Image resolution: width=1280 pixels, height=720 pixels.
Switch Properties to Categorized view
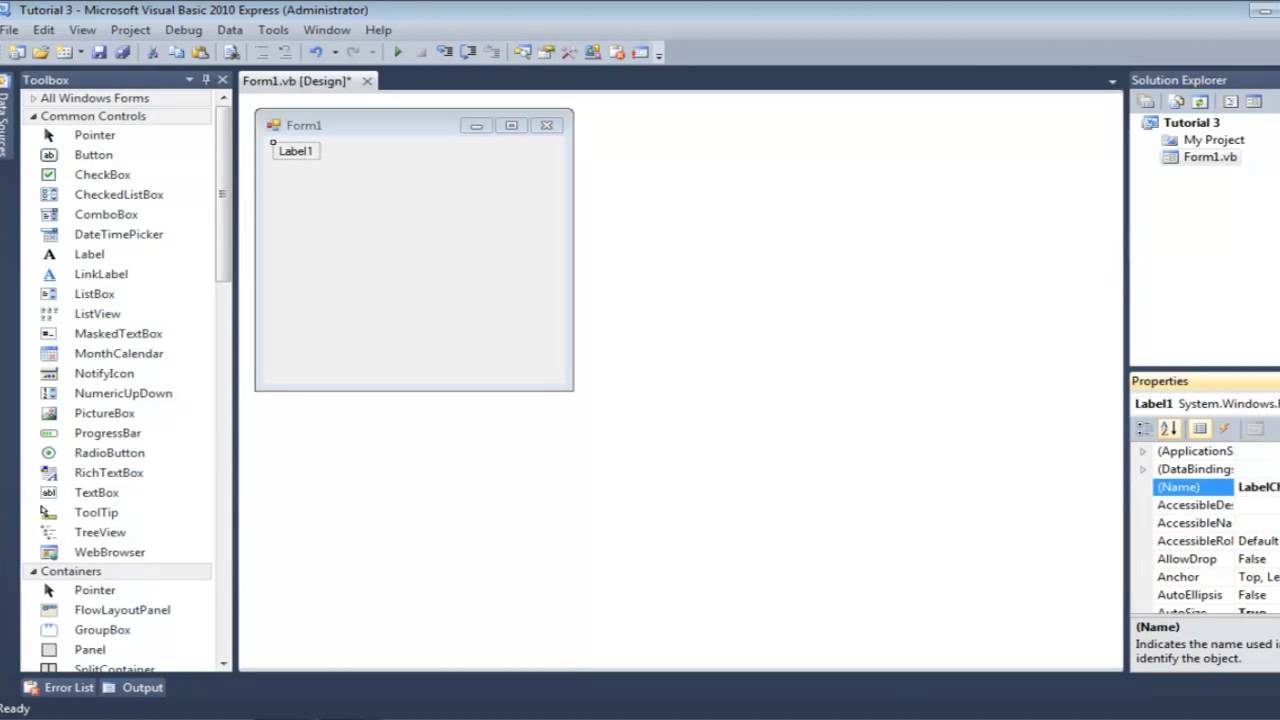coord(1145,429)
